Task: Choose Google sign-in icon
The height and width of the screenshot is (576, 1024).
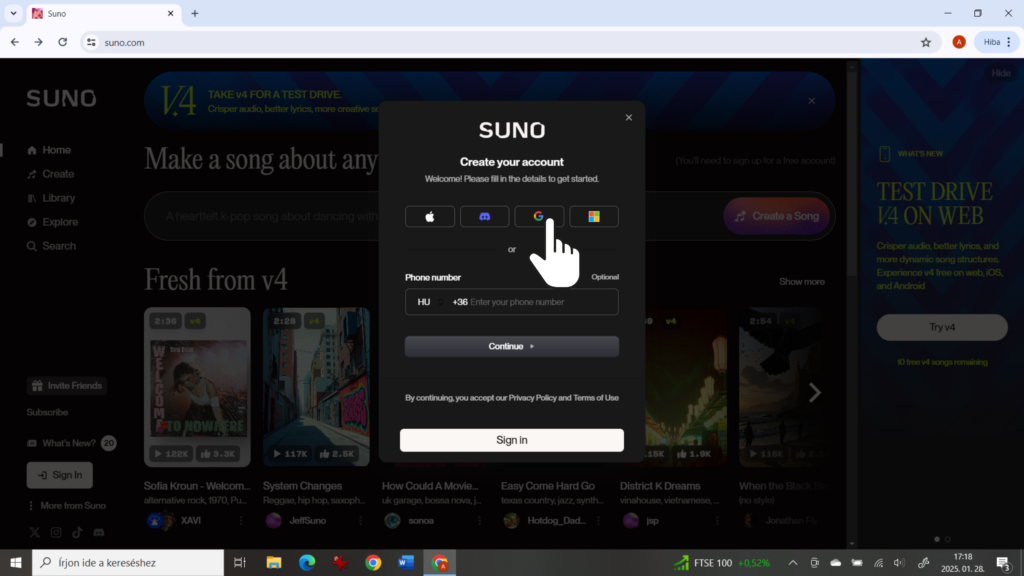Action: (x=539, y=216)
